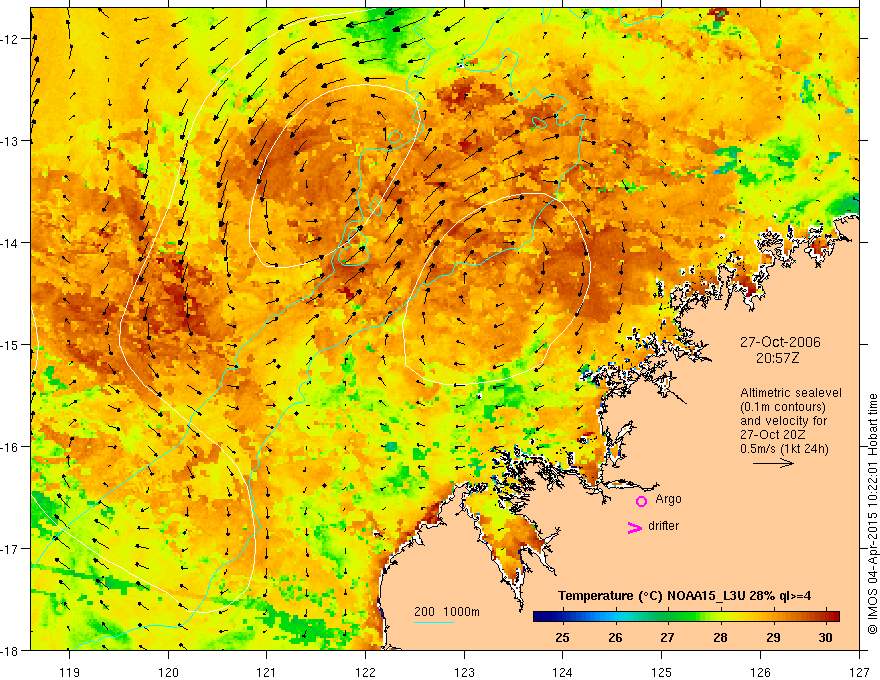Viewport: 880px width, 680px height.
Task: Click the latitude axis label -15
Action: coord(10,344)
